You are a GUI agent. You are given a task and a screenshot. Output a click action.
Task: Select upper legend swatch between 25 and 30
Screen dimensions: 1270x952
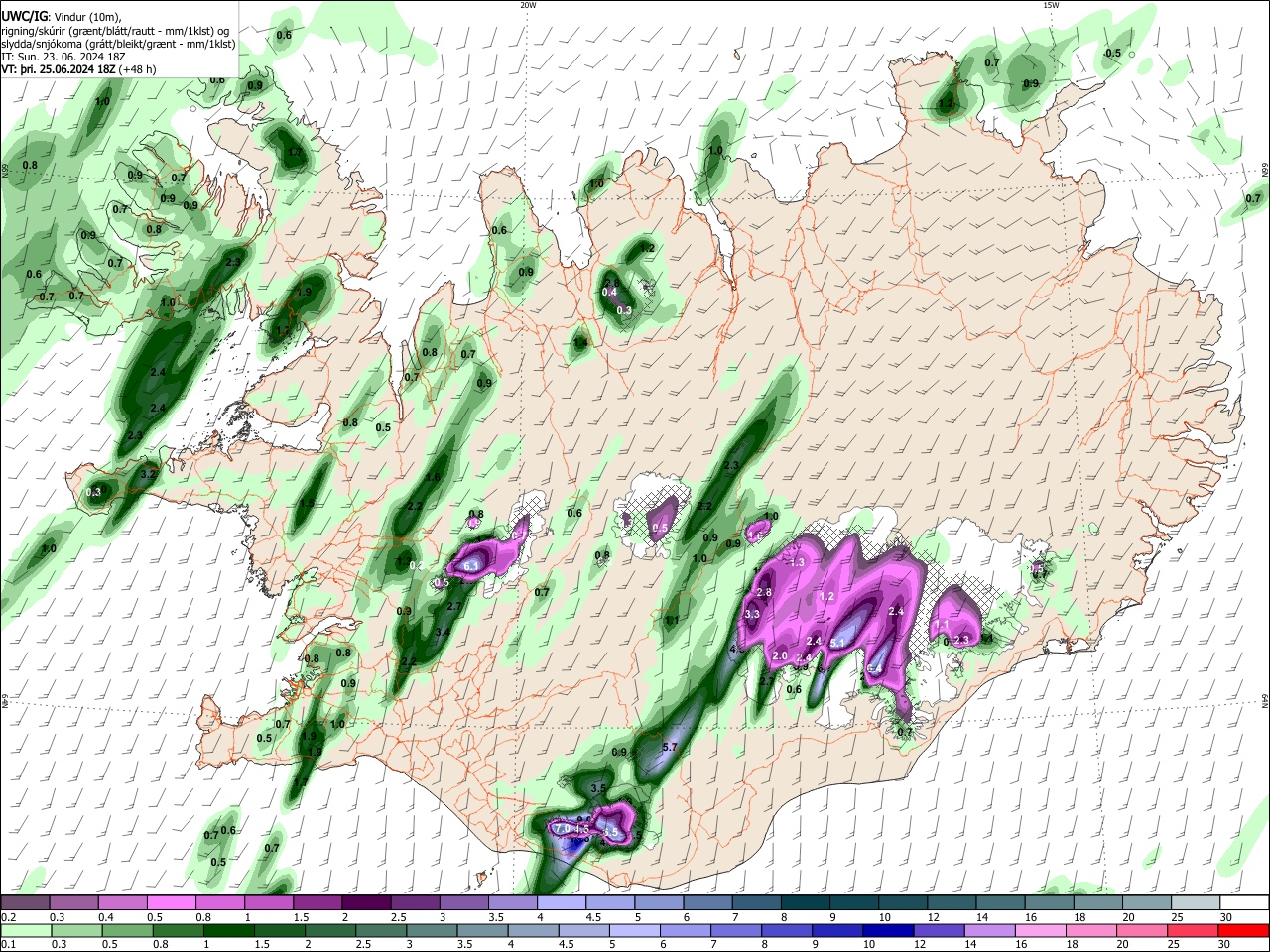[1196, 902]
